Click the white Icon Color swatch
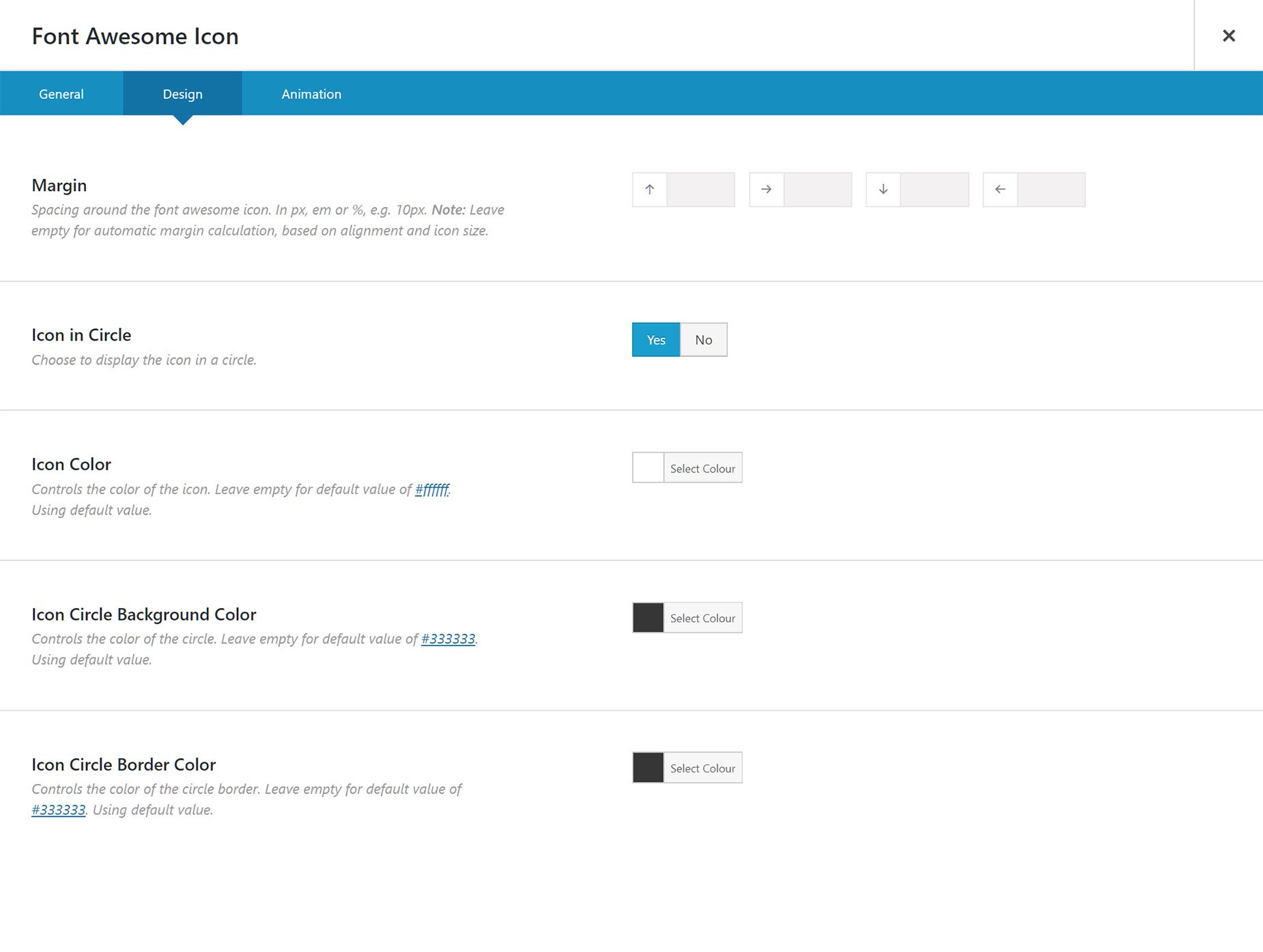 [648, 467]
